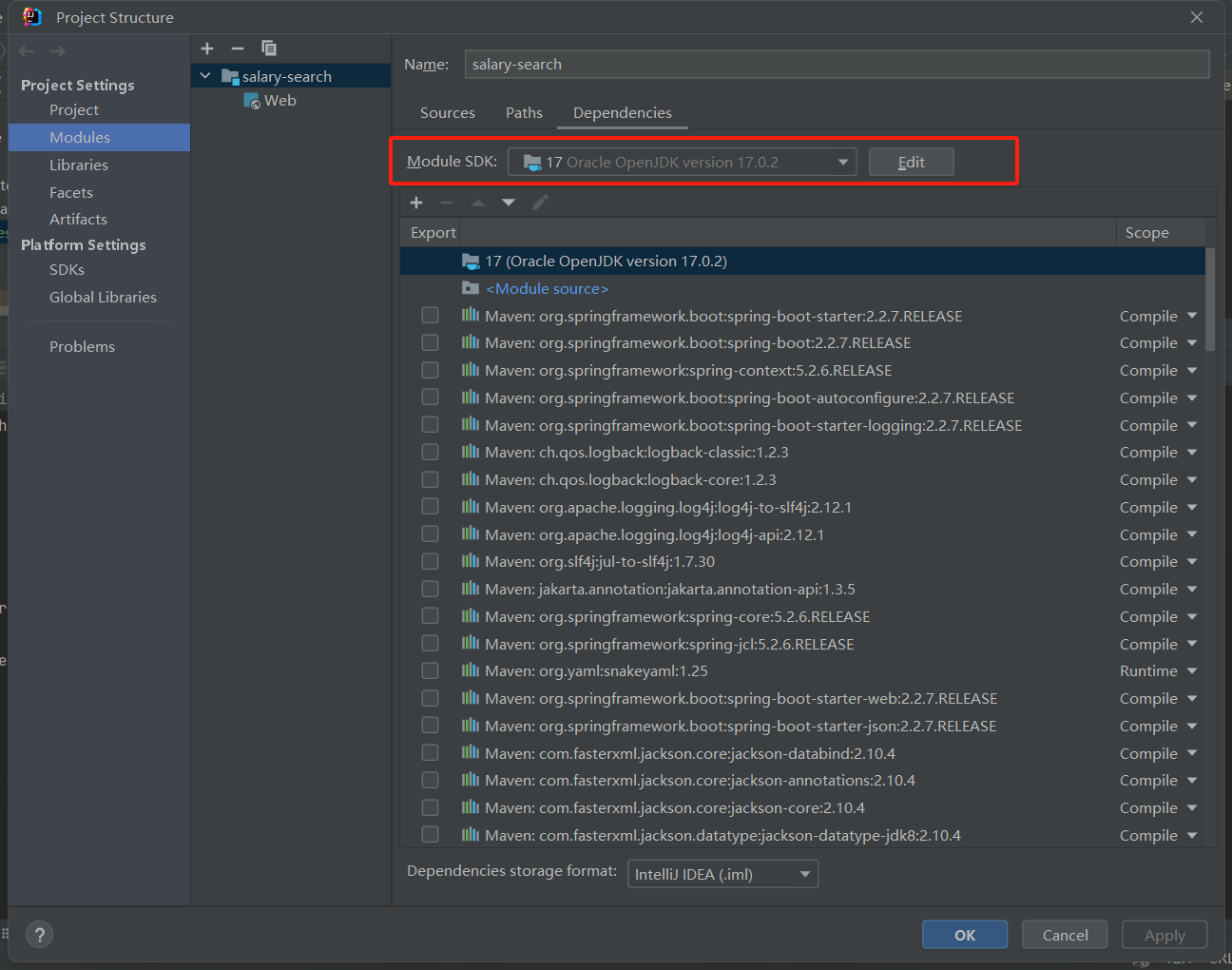
Task: Click the forward navigation arrow
Action: pos(57,51)
